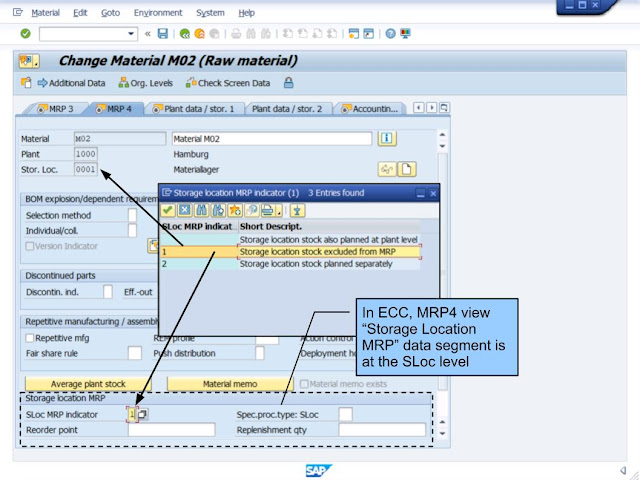Screen dimensions: 640x480
Task: Click the glasses display icon near Materiallager
Action: point(387,169)
